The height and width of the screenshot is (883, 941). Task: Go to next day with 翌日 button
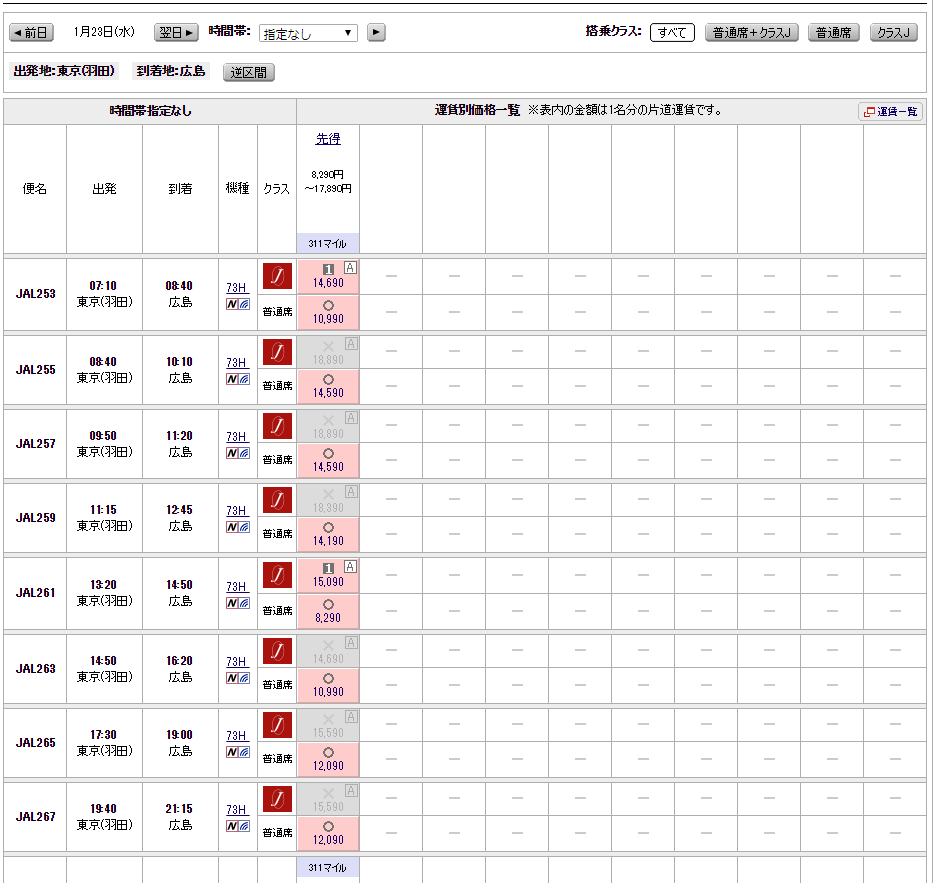coord(176,32)
